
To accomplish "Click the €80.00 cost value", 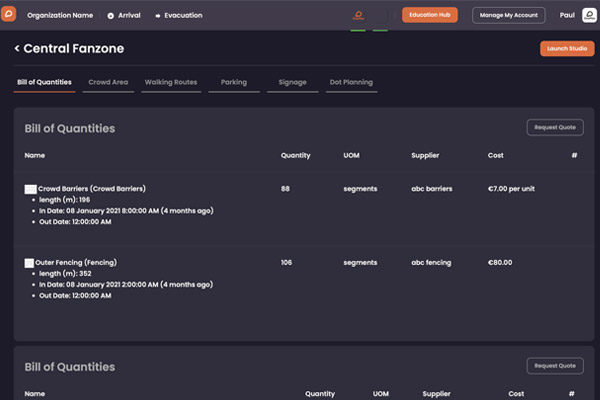I will [500, 263].
